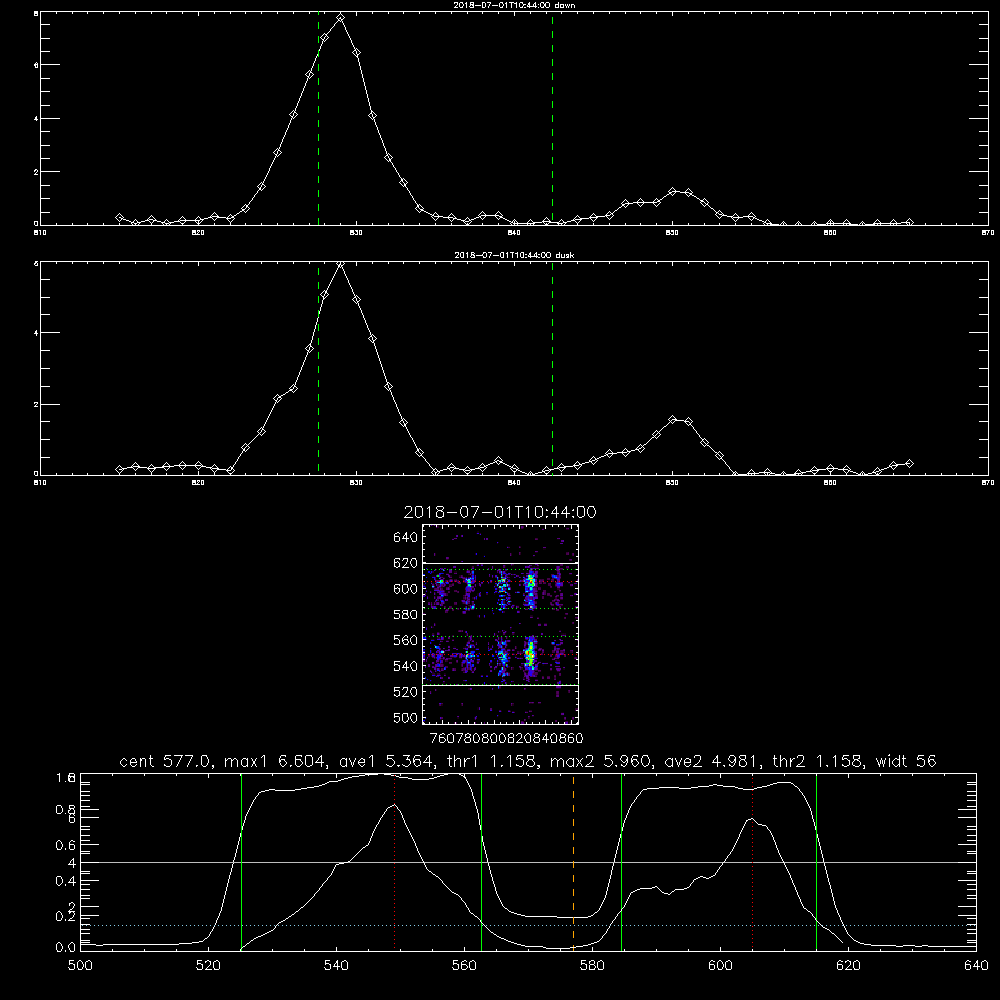Click the heatmap title '2018-07-01T10:44:00'

point(500,512)
